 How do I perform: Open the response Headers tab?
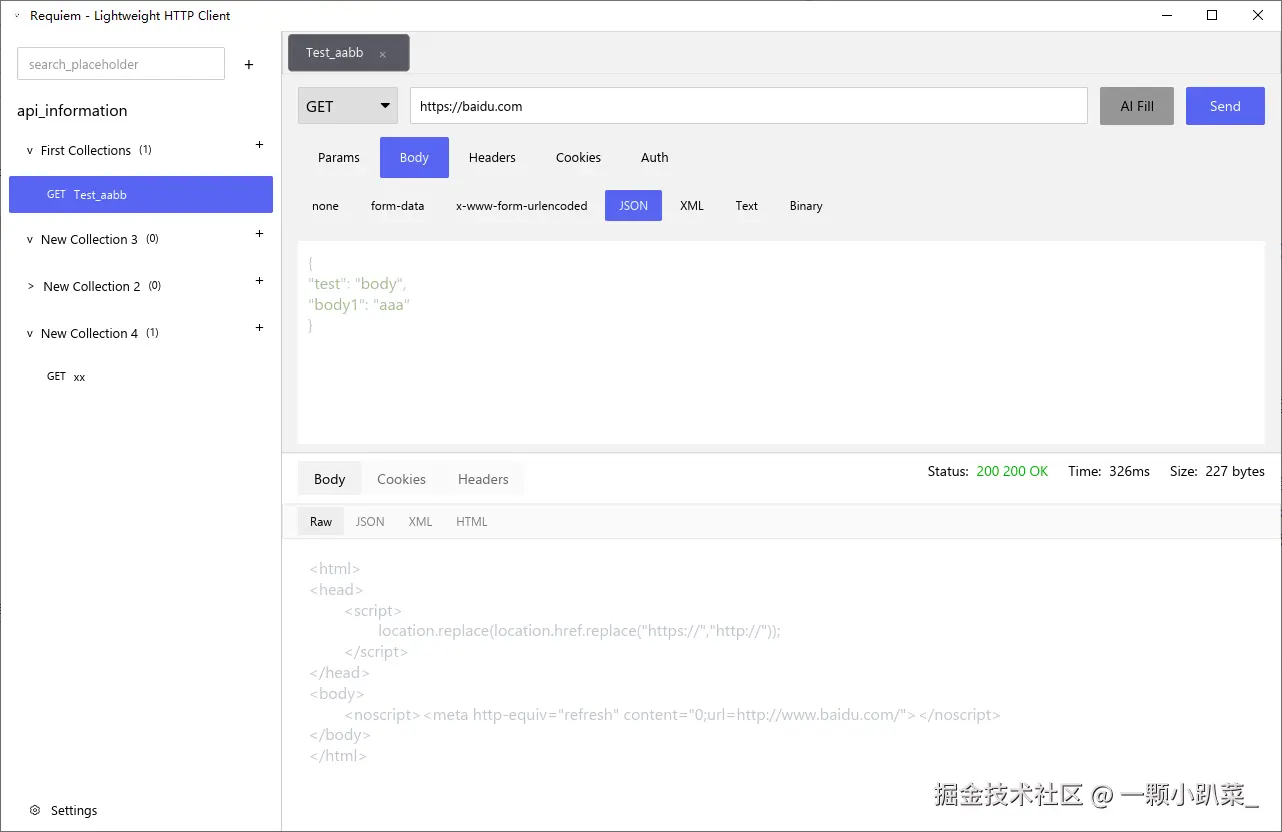[x=483, y=479]
